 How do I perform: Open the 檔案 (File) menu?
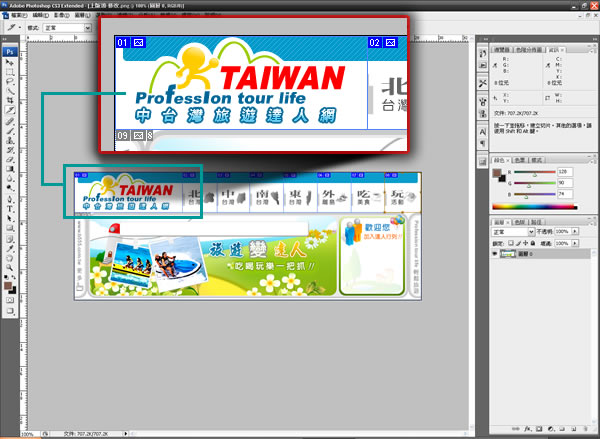[x=19, y=15]
